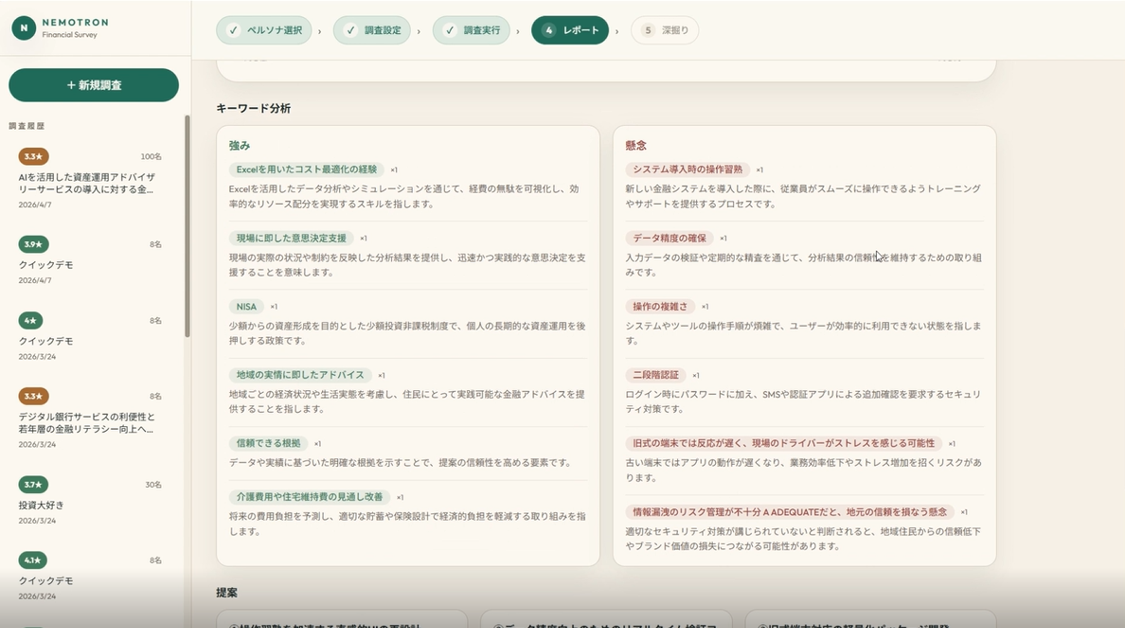The width and height of the screenshot is (1125, 628).
Task: Open the クイックデモ survey rated 4.1 stars
Action: coord(90,576)
